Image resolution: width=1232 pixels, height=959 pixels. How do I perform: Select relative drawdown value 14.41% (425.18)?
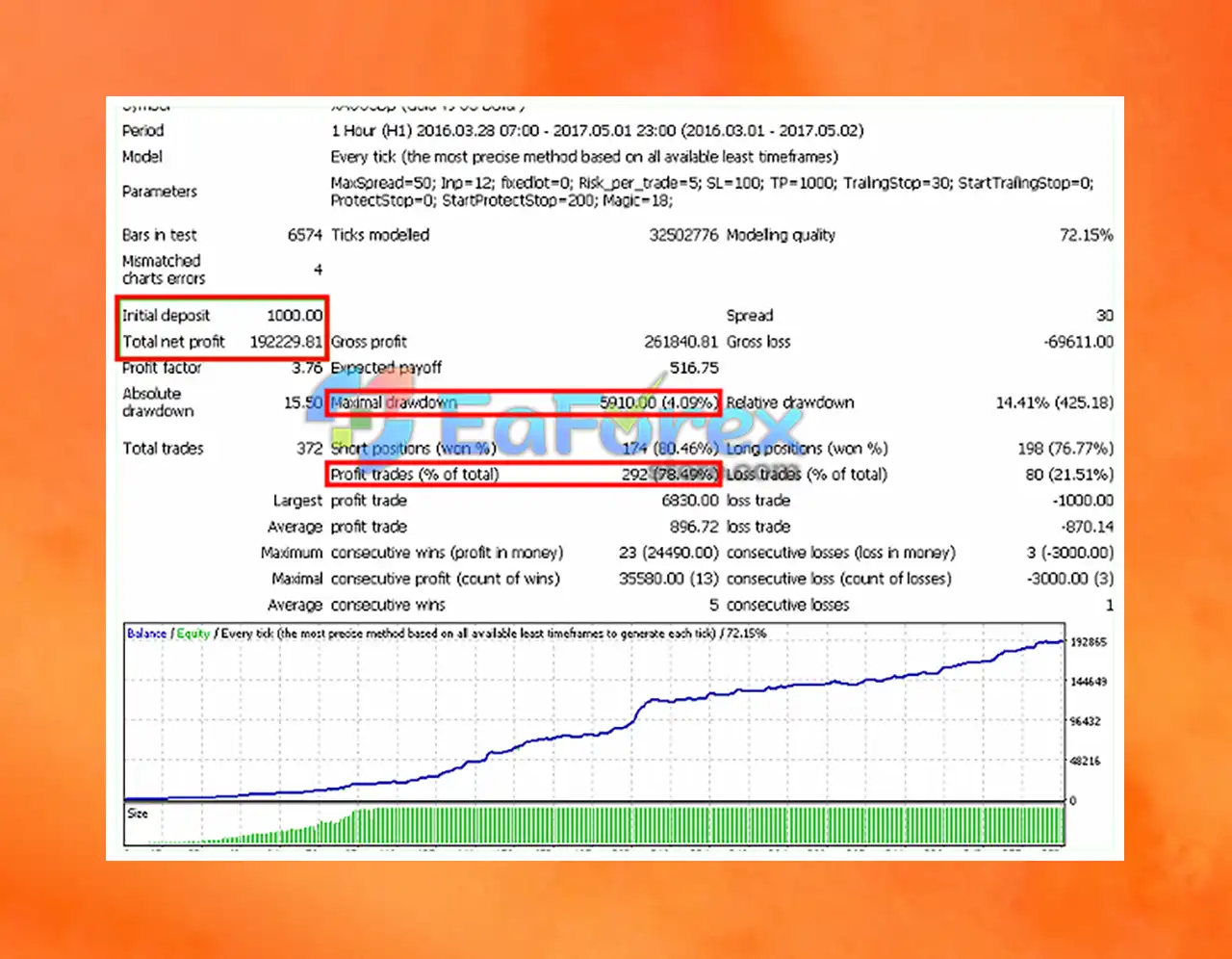coord(1054,402)
